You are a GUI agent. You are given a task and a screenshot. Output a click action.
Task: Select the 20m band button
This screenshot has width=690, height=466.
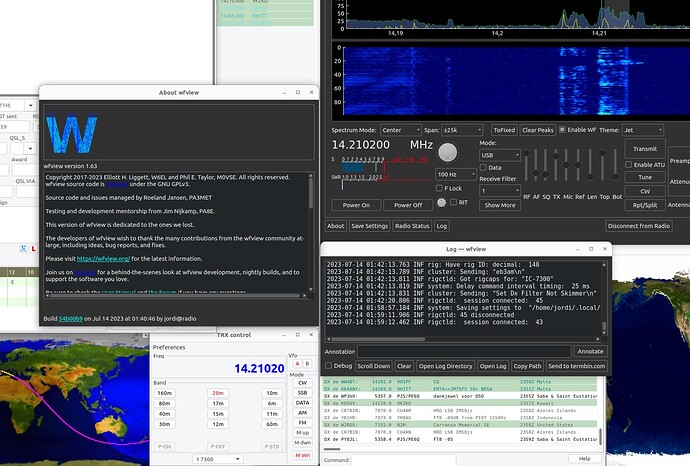pos(218,393)
